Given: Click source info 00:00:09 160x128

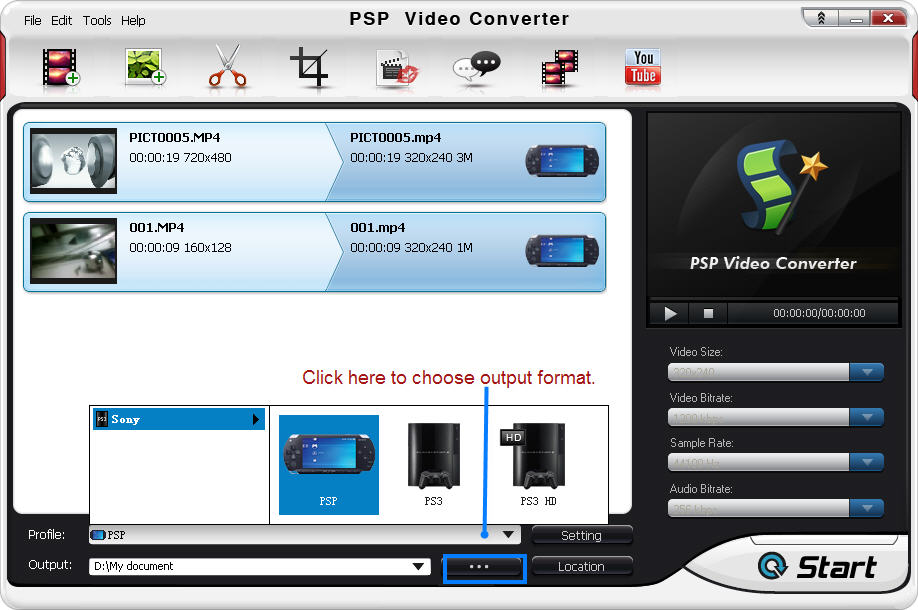Looking at the screenshot, I should [x=180, y=248].
